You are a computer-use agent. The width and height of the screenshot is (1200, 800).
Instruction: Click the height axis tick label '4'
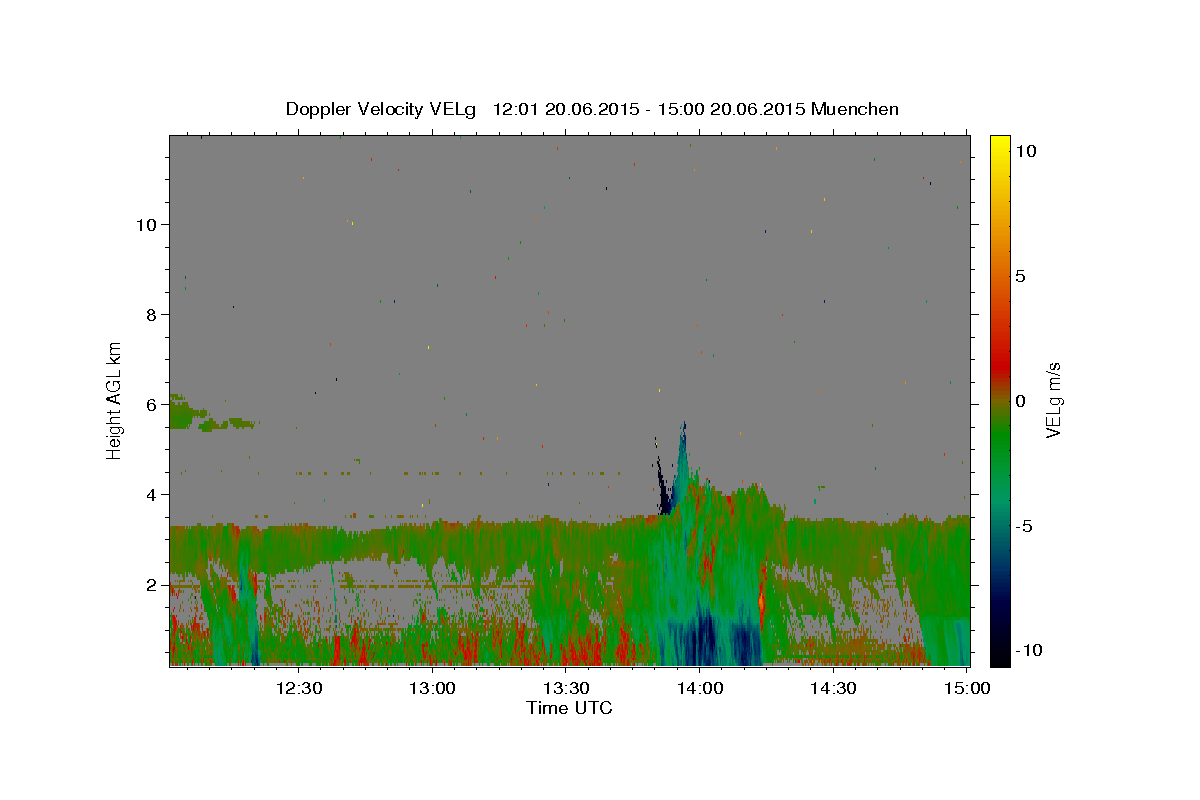pyautogui.click(x=152, y=495)
